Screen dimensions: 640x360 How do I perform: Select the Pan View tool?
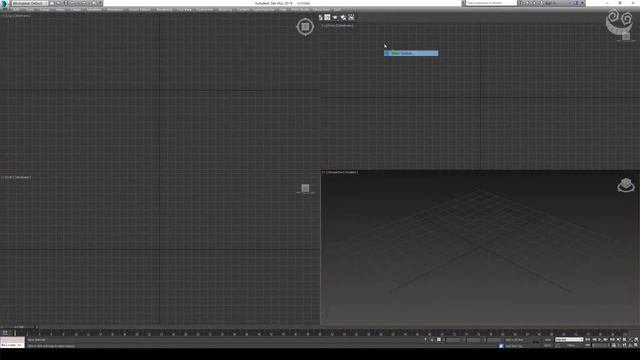[x=624, y=345]
